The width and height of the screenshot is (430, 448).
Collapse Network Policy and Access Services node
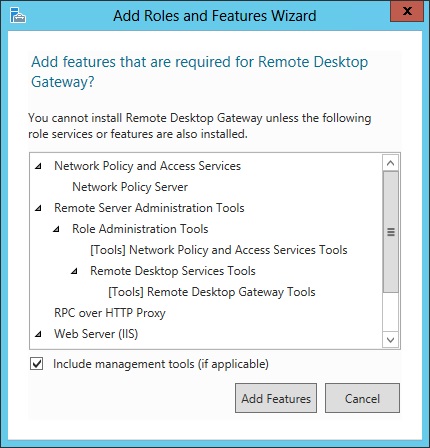coord(39,166)
